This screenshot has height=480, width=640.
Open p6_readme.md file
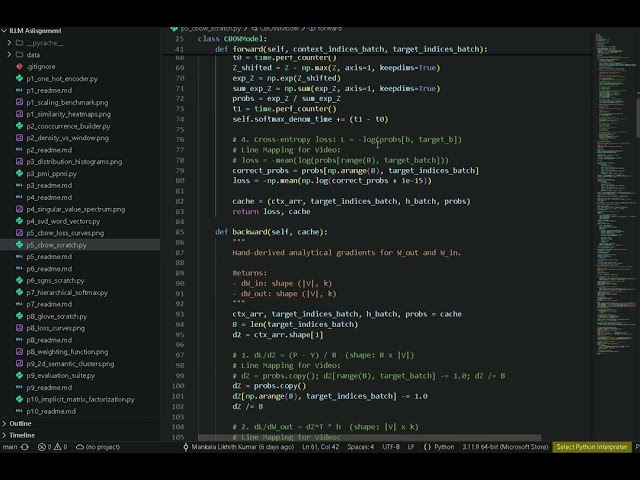coord(49,269)
